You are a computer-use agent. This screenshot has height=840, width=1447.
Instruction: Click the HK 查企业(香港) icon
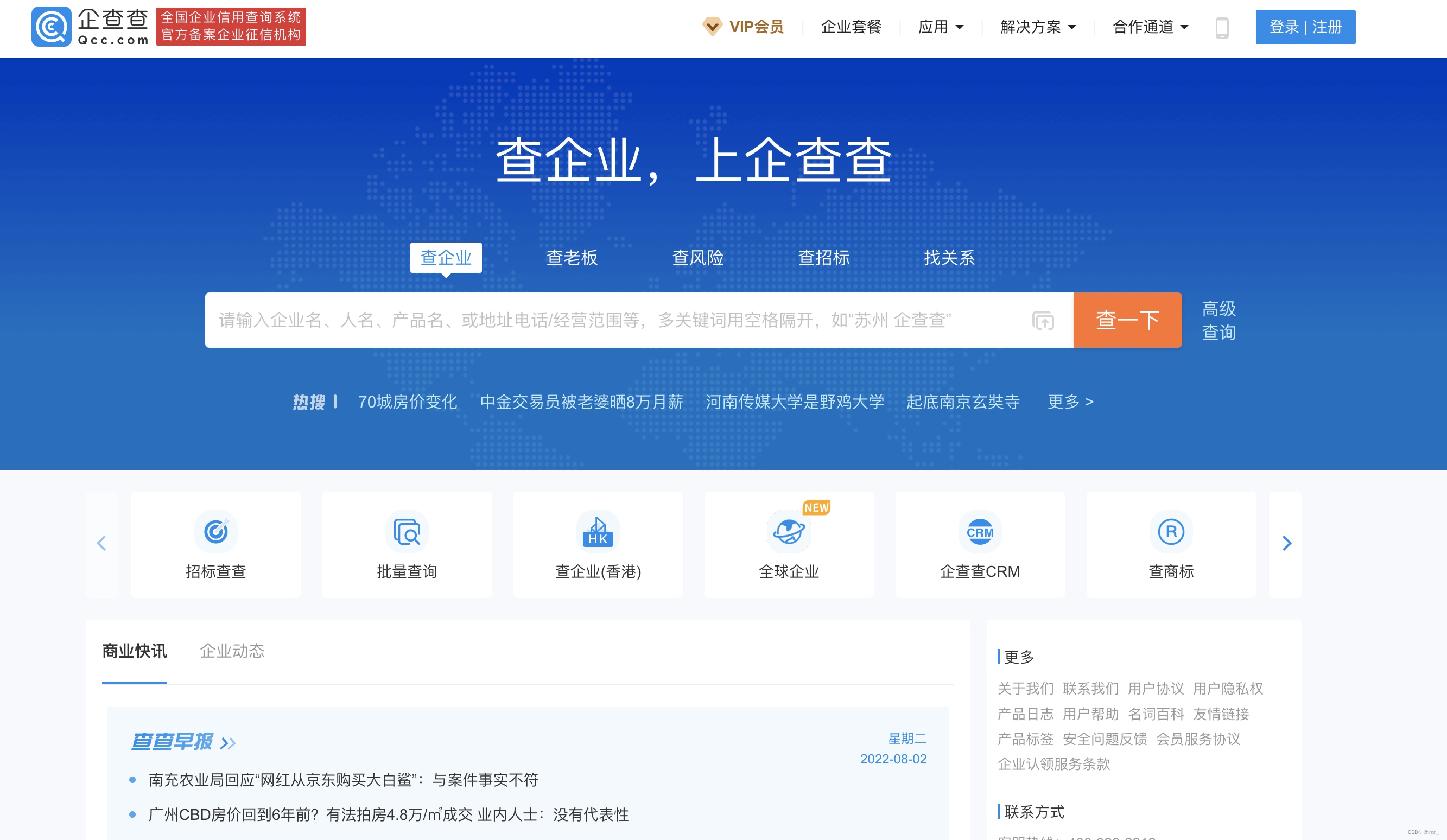click(x=597, y=532)
